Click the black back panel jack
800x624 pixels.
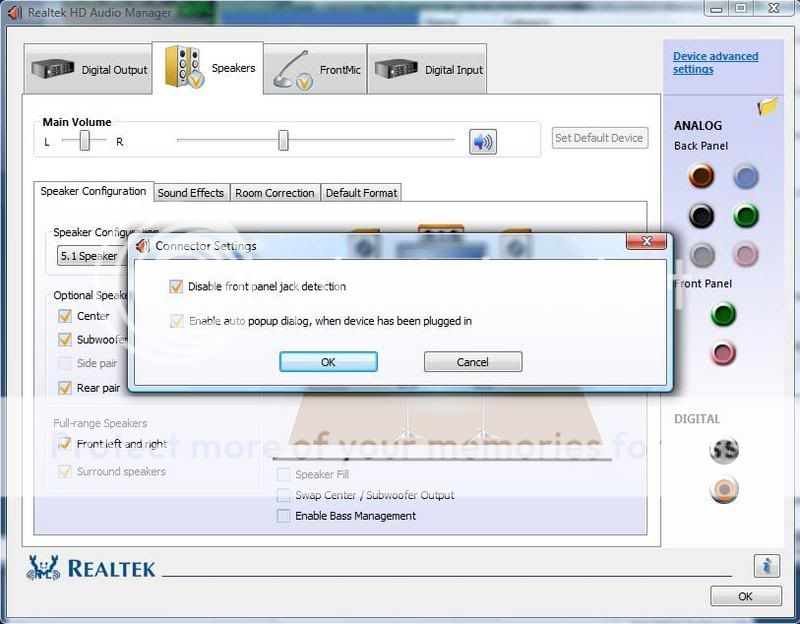click(x=702, y=216)
